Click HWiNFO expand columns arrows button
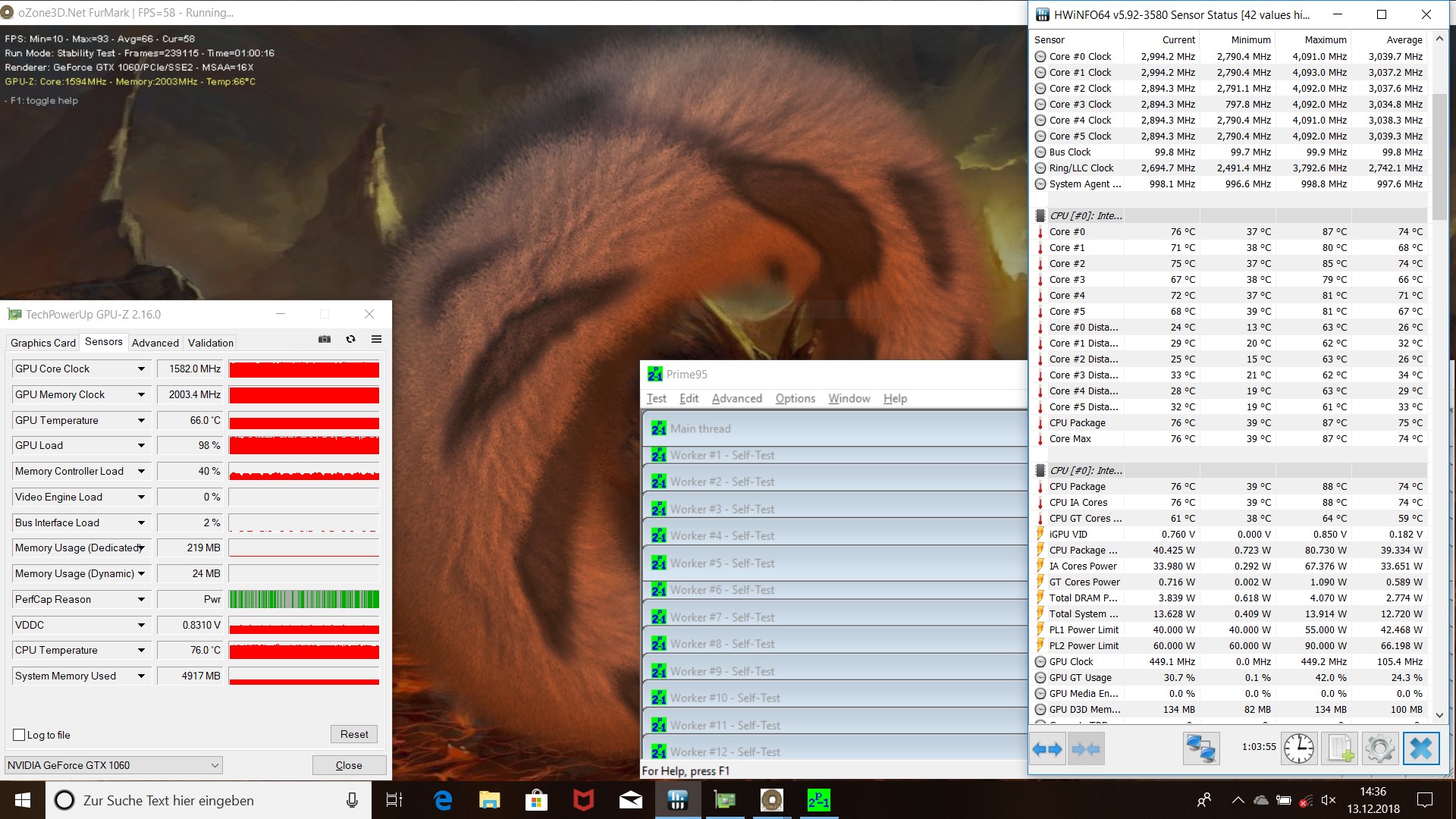The width and height of the screenshot is (1456, 819). 1047,749
